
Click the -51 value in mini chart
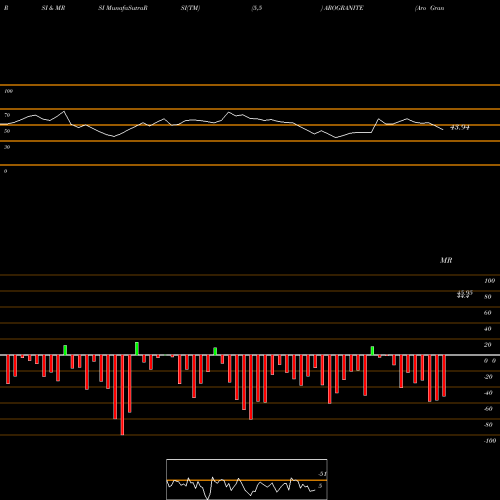tap(322, 474)
